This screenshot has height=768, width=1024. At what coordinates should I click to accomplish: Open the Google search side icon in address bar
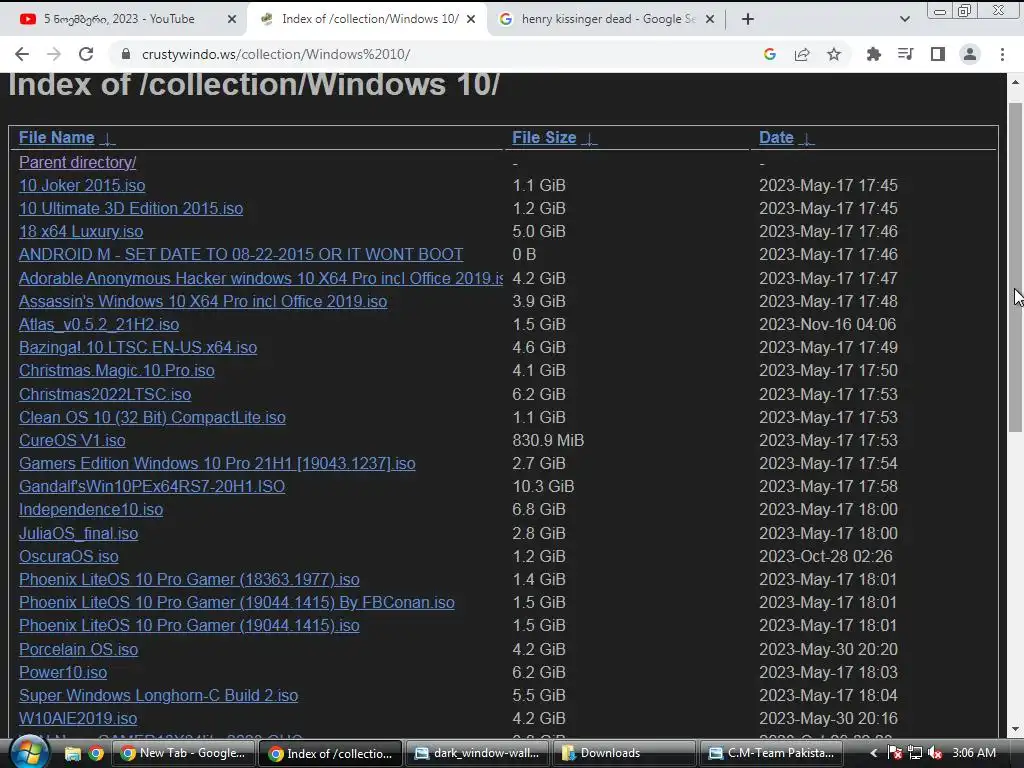click(x=770, y=54)
